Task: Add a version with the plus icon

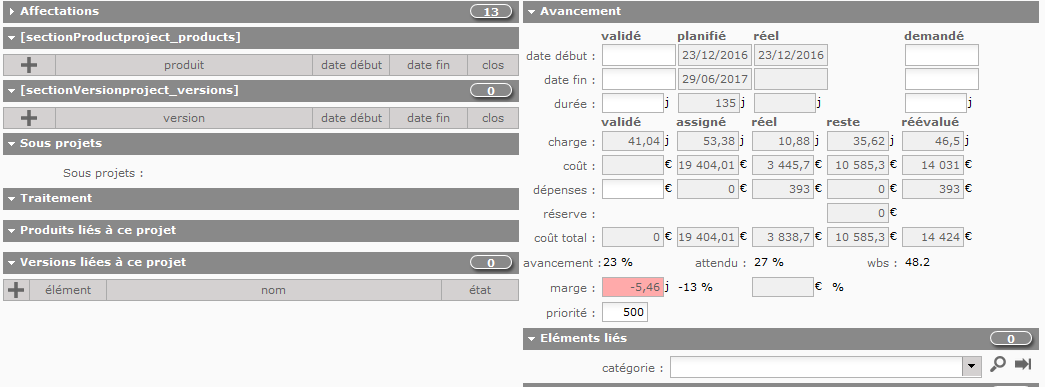Action: (29, 118)
